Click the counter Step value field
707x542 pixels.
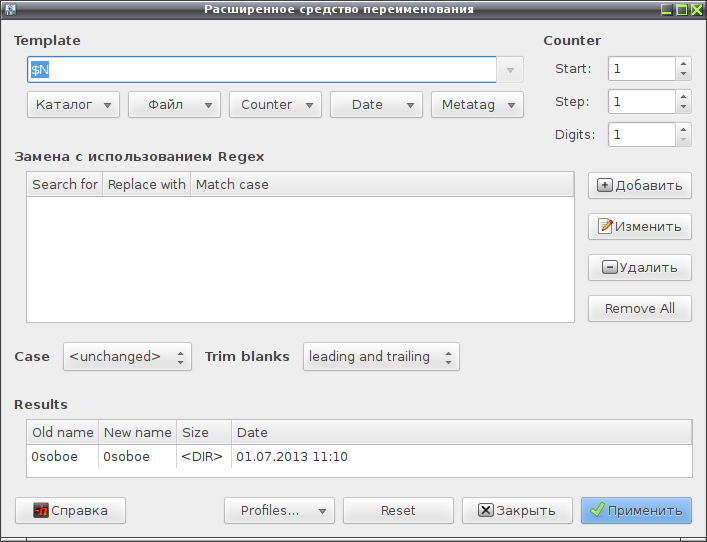pyautogui.click(x=642, y=101)
